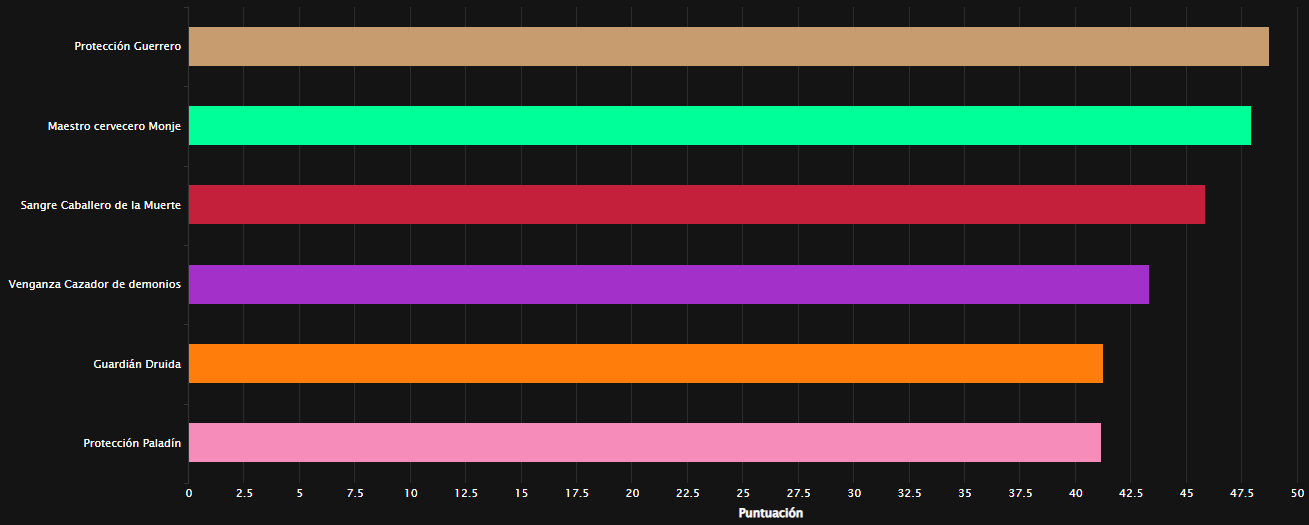Select the green Maestro cervecero Monje bar
This screenshot has width=1309, height=525.
click(719, 126)
